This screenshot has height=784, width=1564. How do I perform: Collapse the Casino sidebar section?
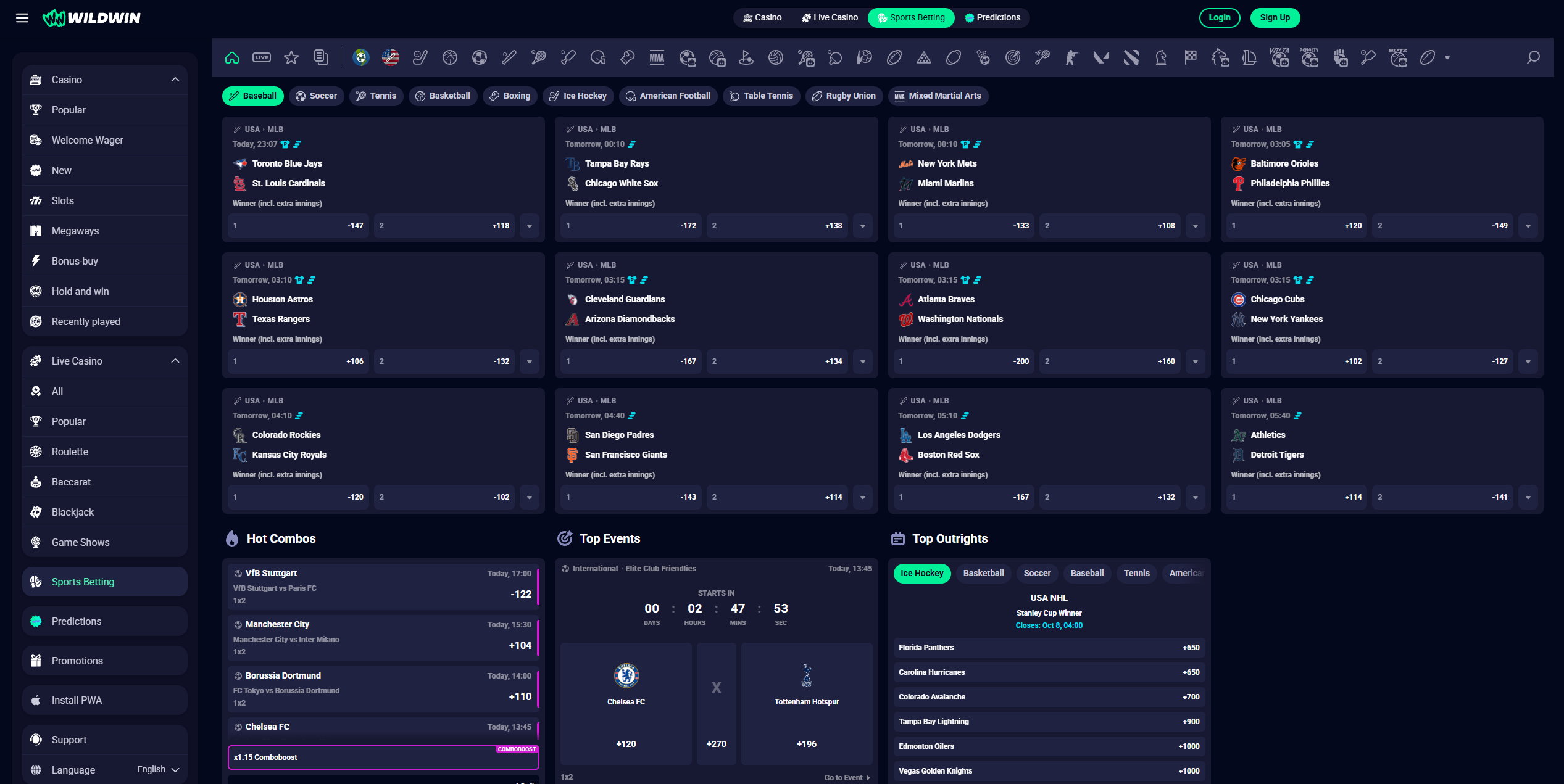coord(175,80)
